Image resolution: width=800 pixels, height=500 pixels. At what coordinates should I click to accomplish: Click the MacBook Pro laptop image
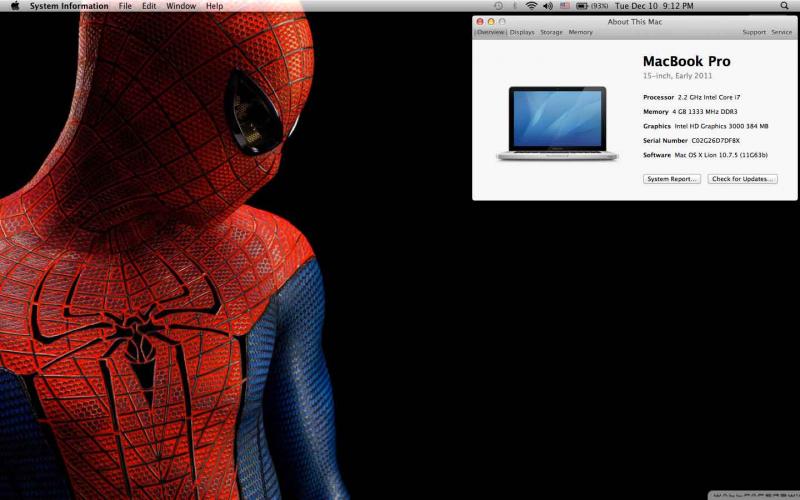pos(557,123)
